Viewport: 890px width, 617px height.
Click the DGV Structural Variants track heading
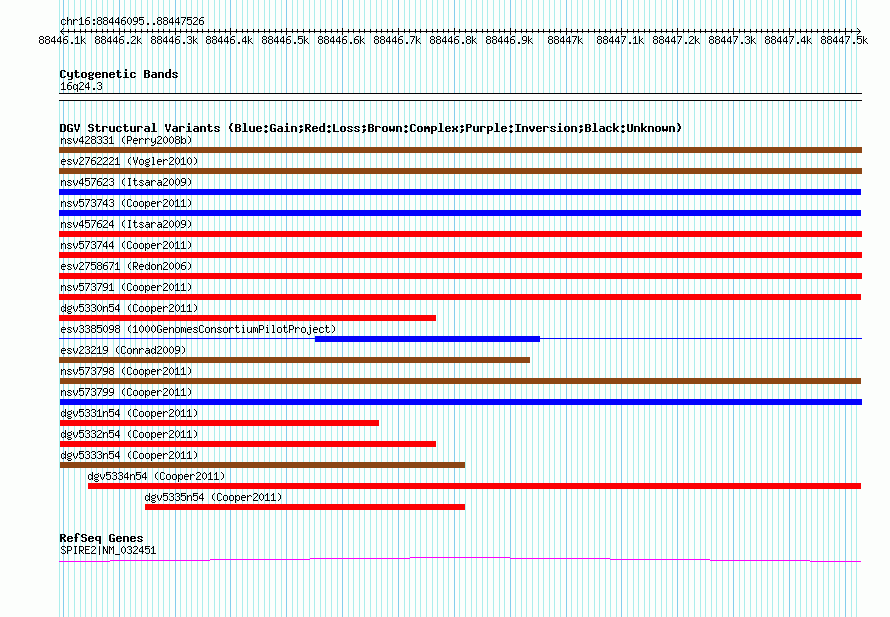pos(371,128)
